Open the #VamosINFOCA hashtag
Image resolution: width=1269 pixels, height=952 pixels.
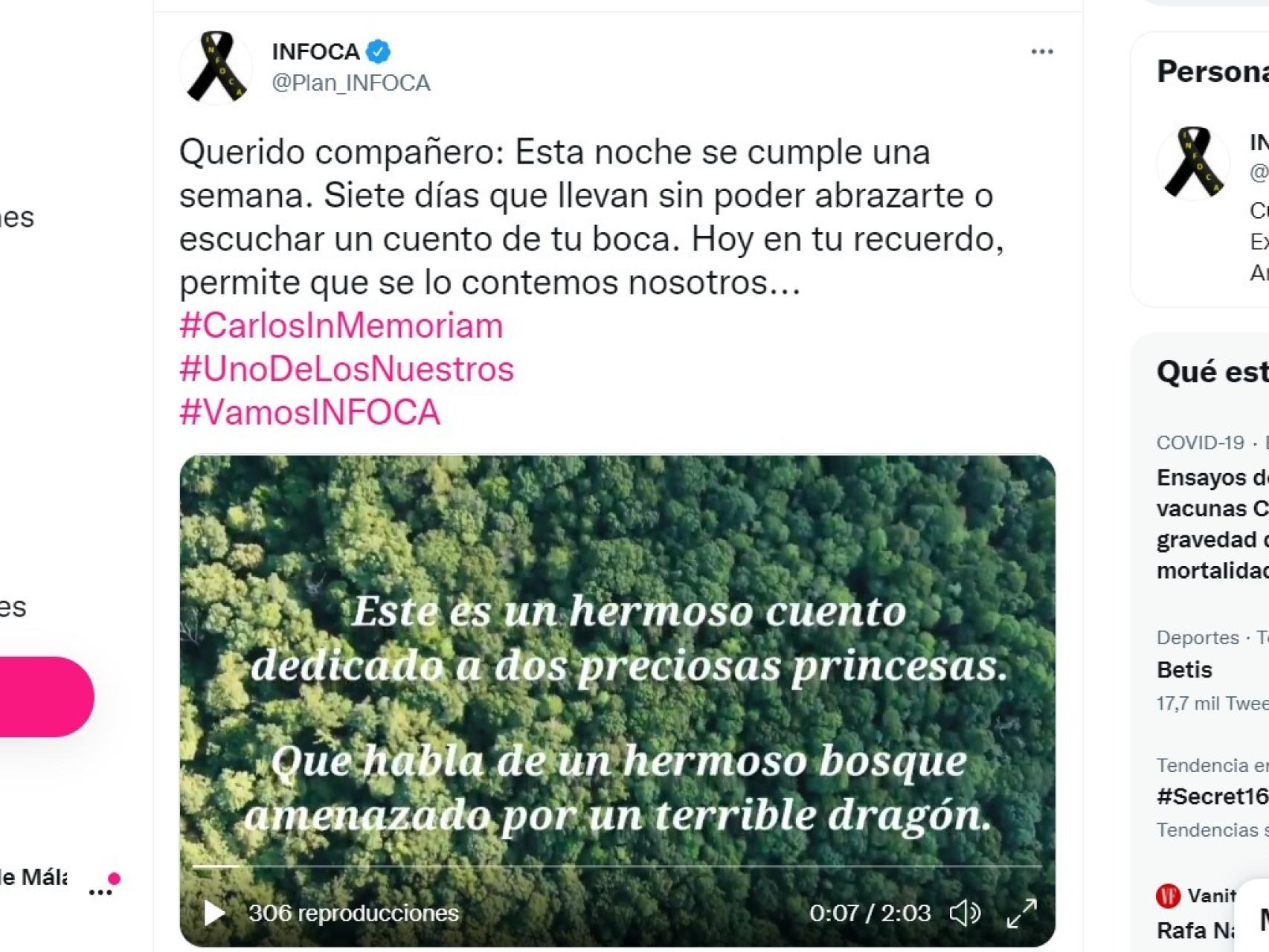pos(309,412)
